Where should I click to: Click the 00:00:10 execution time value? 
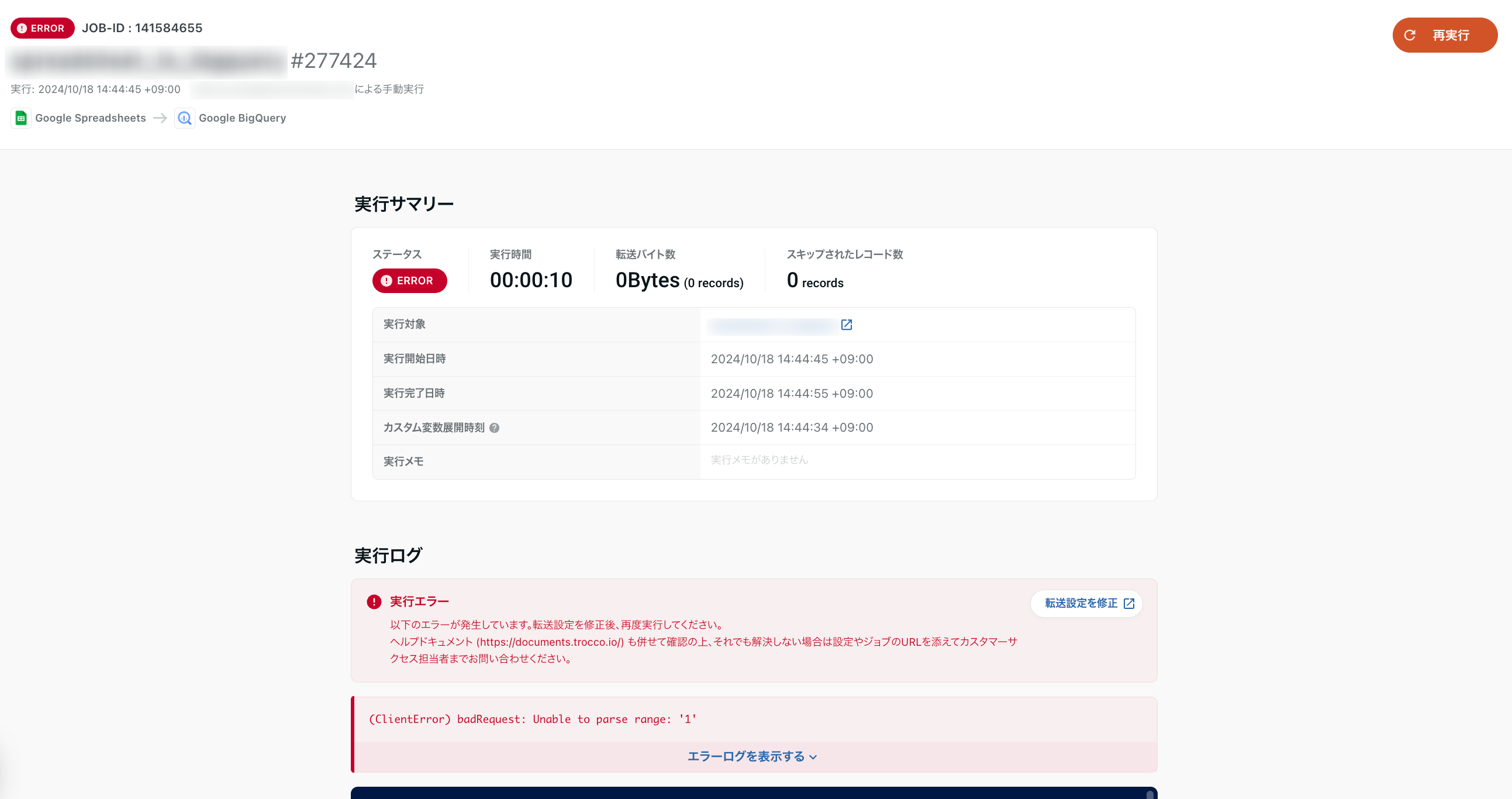tap(531, 280)
